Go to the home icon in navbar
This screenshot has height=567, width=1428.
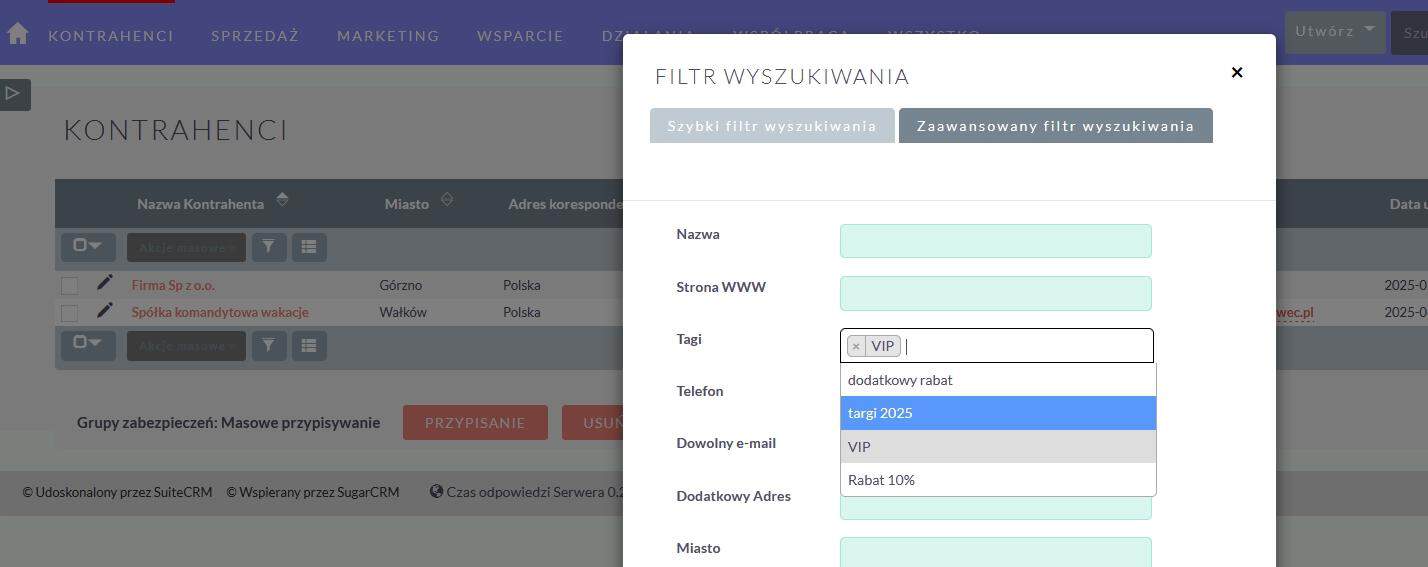(x=17, y=34)
